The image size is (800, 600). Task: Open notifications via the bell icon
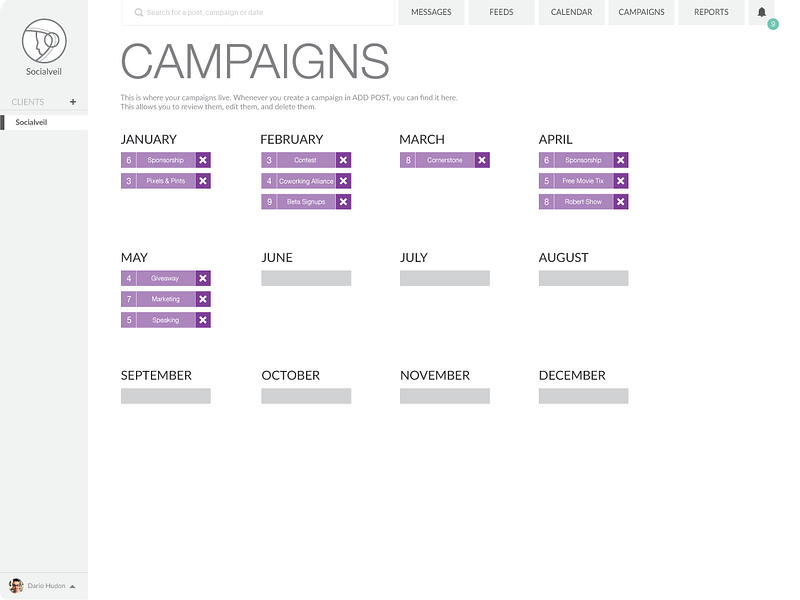pyautogui.click(x=762, y=12)
